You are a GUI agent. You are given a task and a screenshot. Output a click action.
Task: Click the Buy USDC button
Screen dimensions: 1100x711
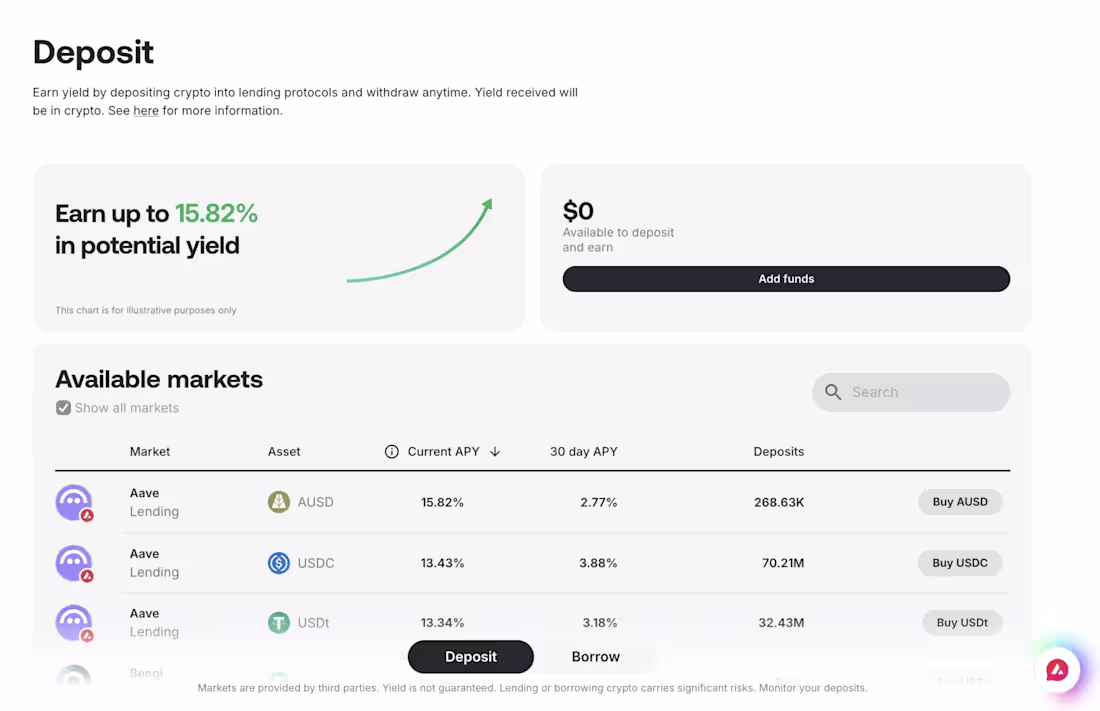pos(960,563)
